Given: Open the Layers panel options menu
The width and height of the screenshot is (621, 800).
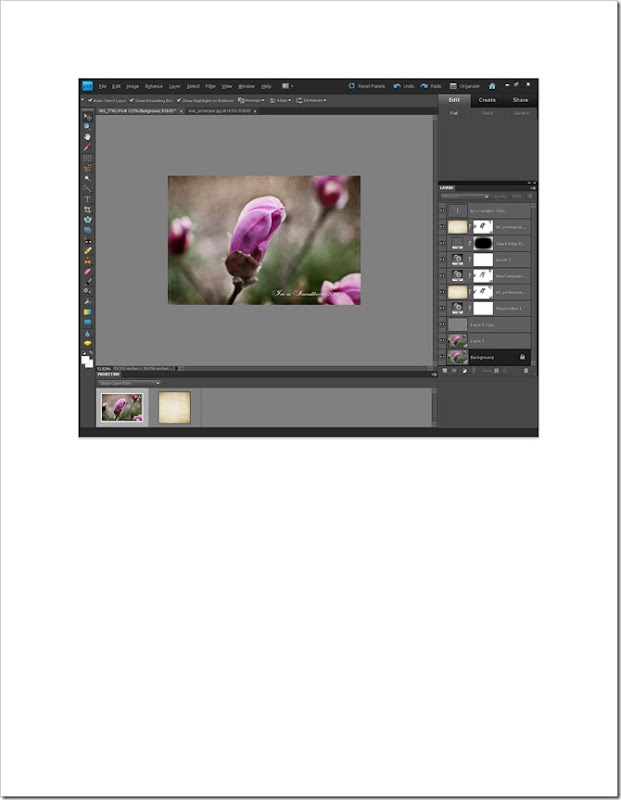Looking at the screenshot, I should [x=532, y=188].
